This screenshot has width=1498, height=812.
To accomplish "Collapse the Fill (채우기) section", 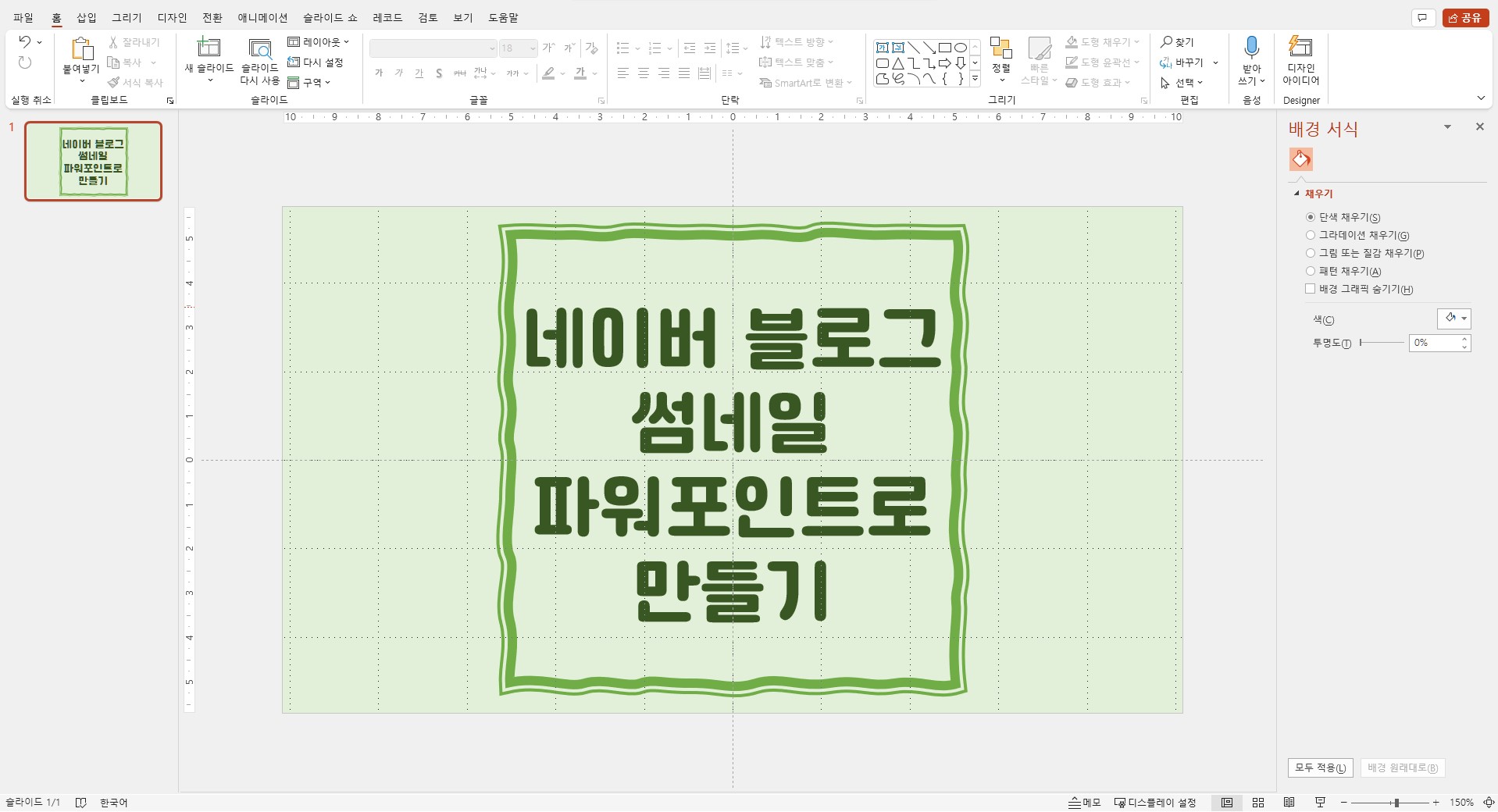I will tap(1297, 194).
